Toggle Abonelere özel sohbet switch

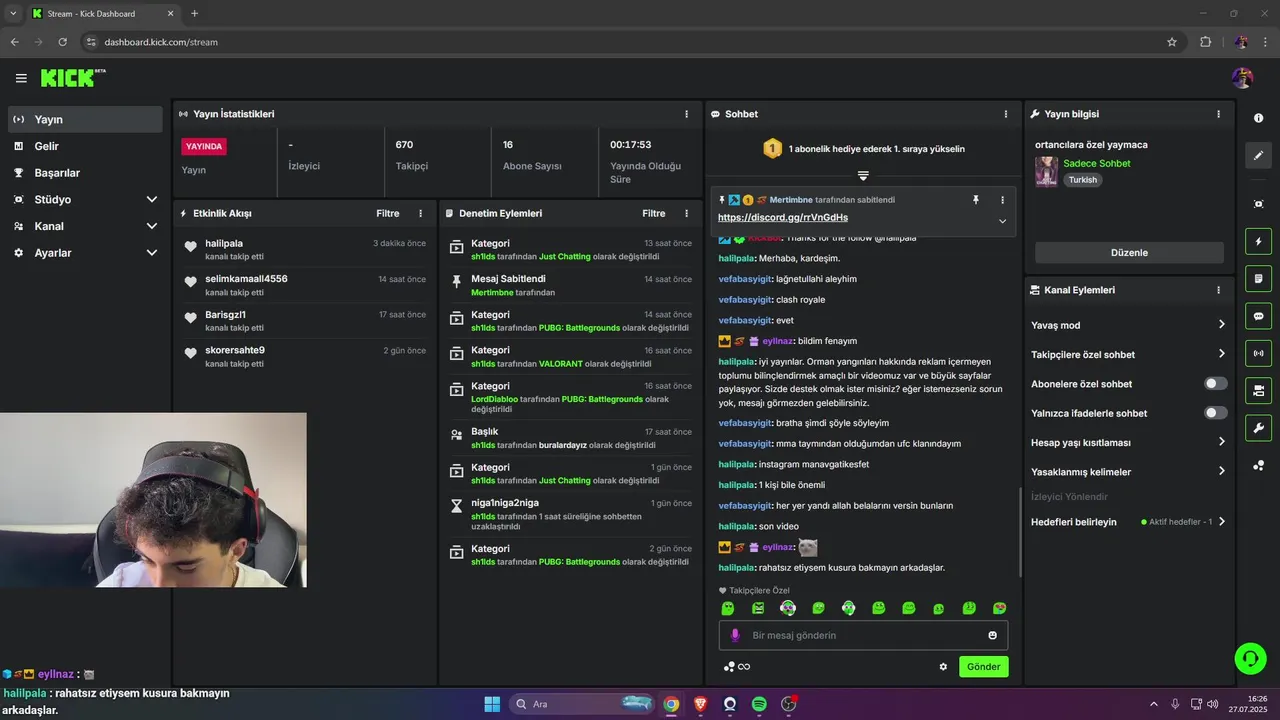1215,384
